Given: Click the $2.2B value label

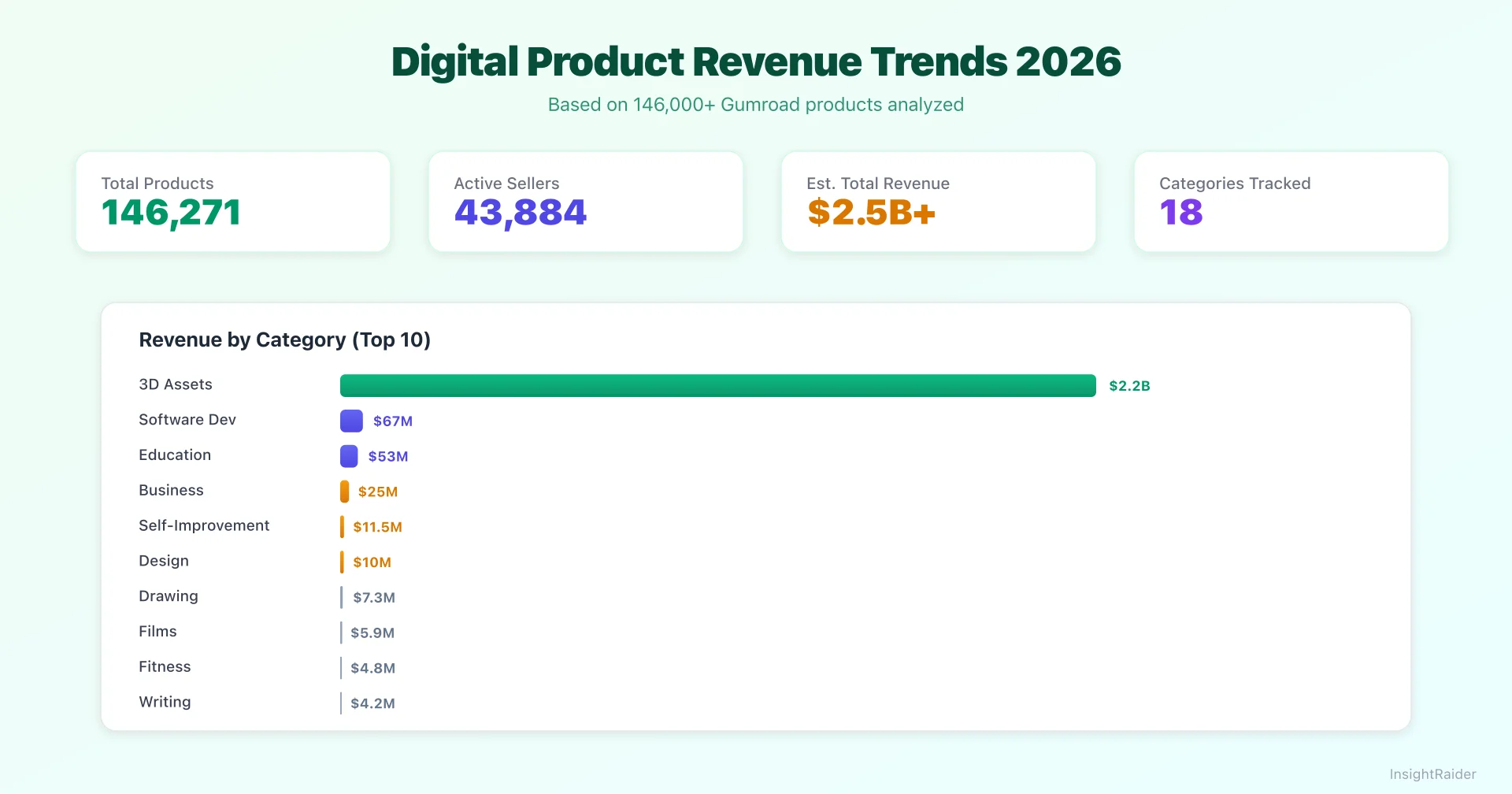Looking at the screenshot, I should coord(1129,385).
